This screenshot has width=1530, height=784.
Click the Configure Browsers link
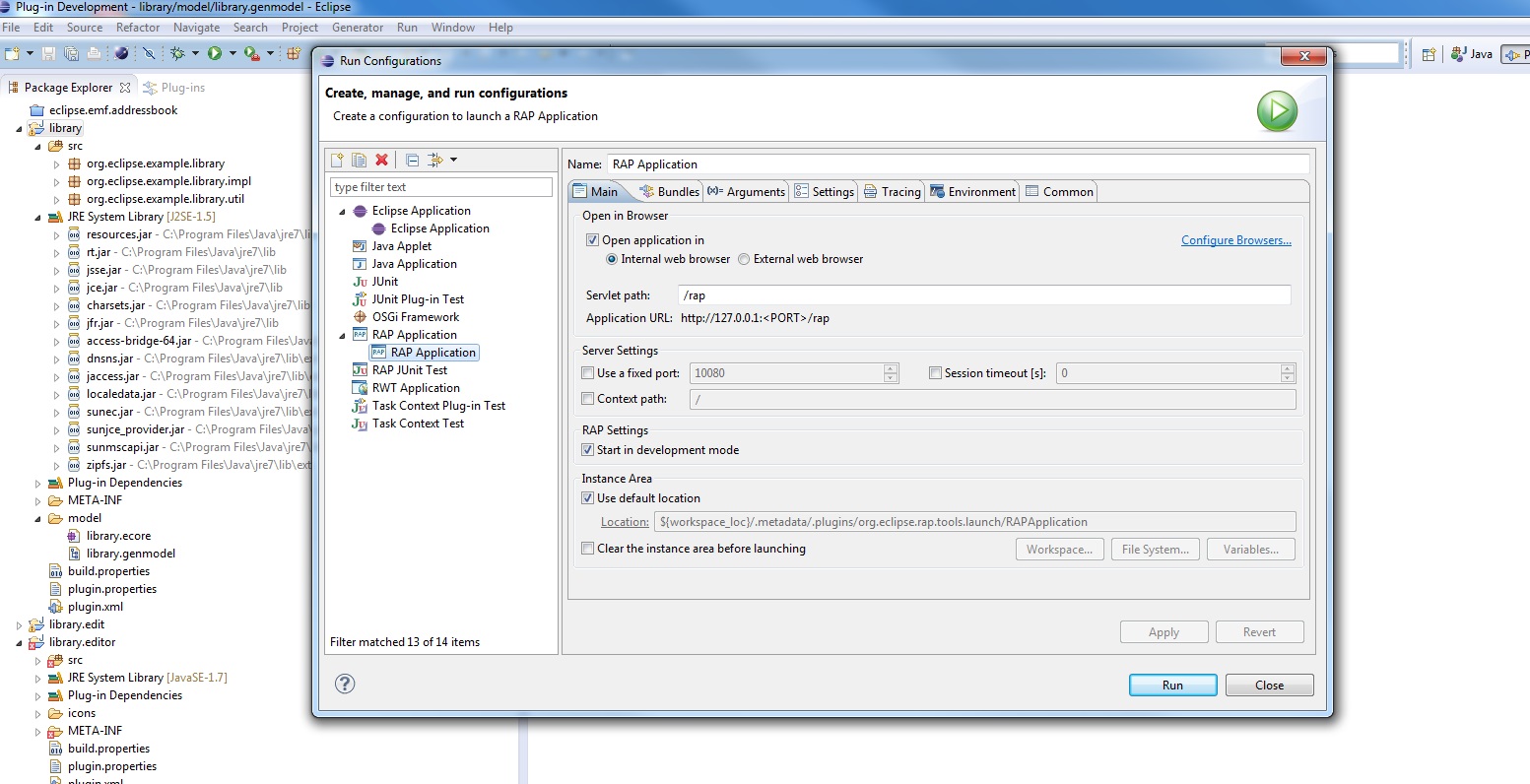[x=1235, y=240]
